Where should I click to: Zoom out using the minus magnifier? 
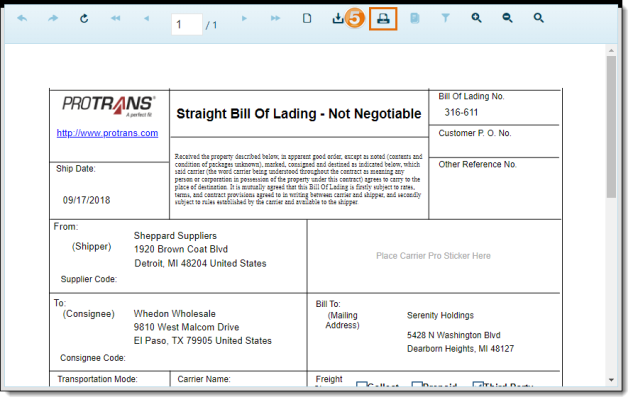[x=508, y=19]
